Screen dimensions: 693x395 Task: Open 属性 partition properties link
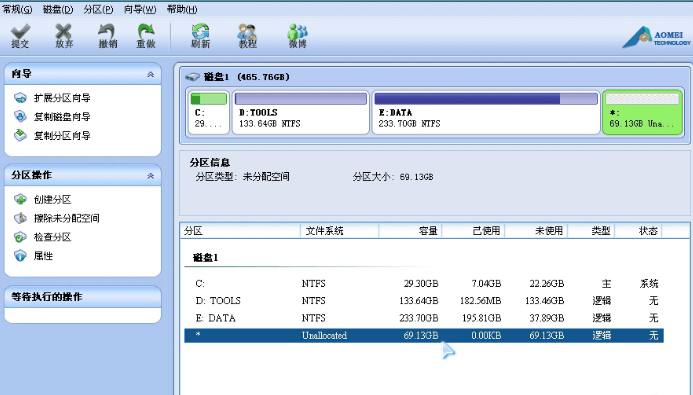point(43,256)
